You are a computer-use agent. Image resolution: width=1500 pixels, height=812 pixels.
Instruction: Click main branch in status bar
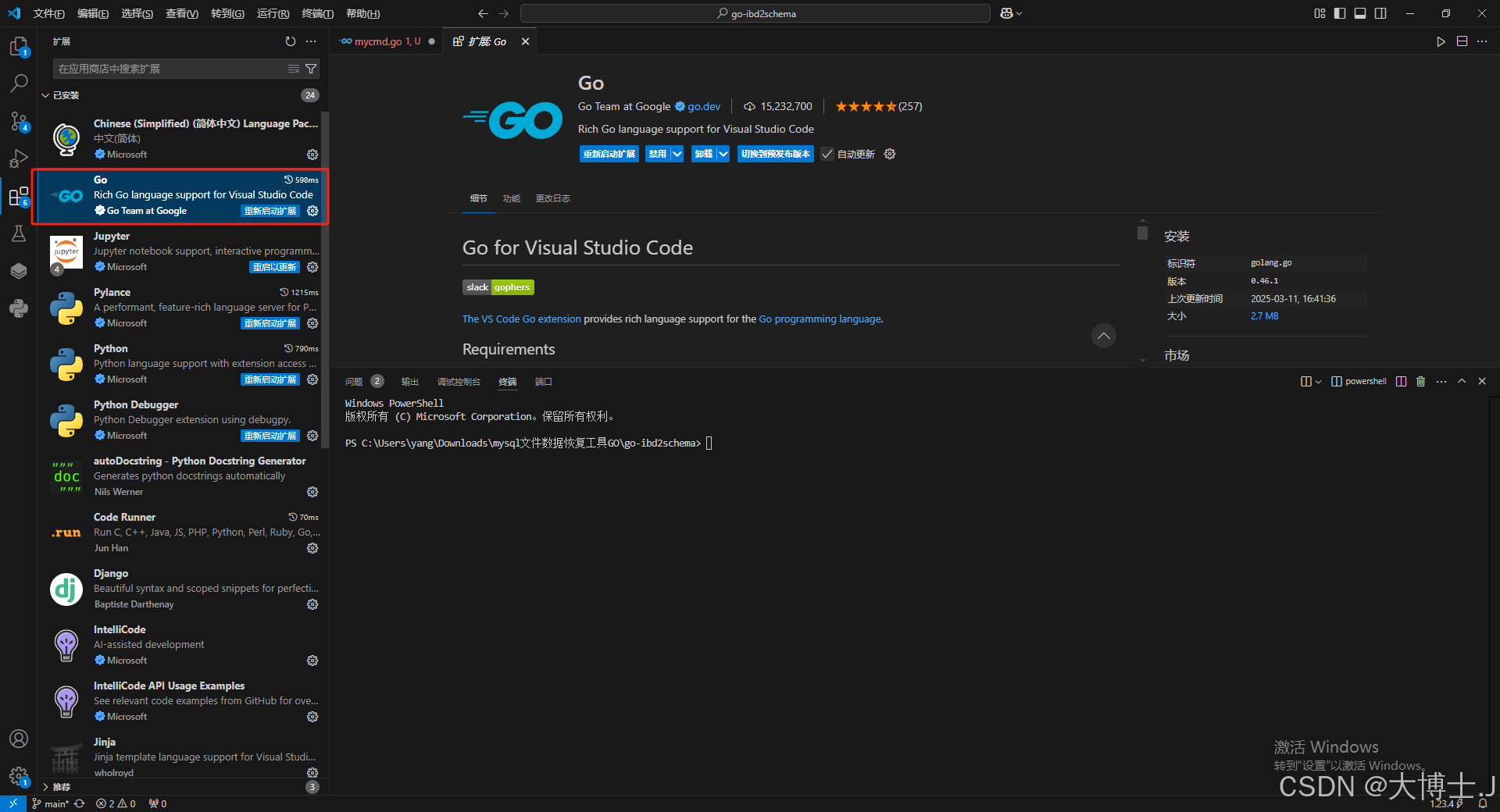coord(52,803)
